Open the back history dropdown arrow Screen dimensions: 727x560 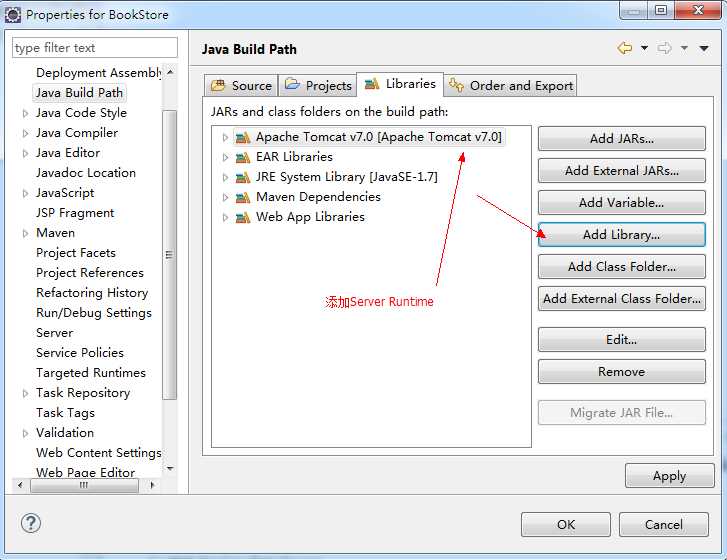(644, 48)
